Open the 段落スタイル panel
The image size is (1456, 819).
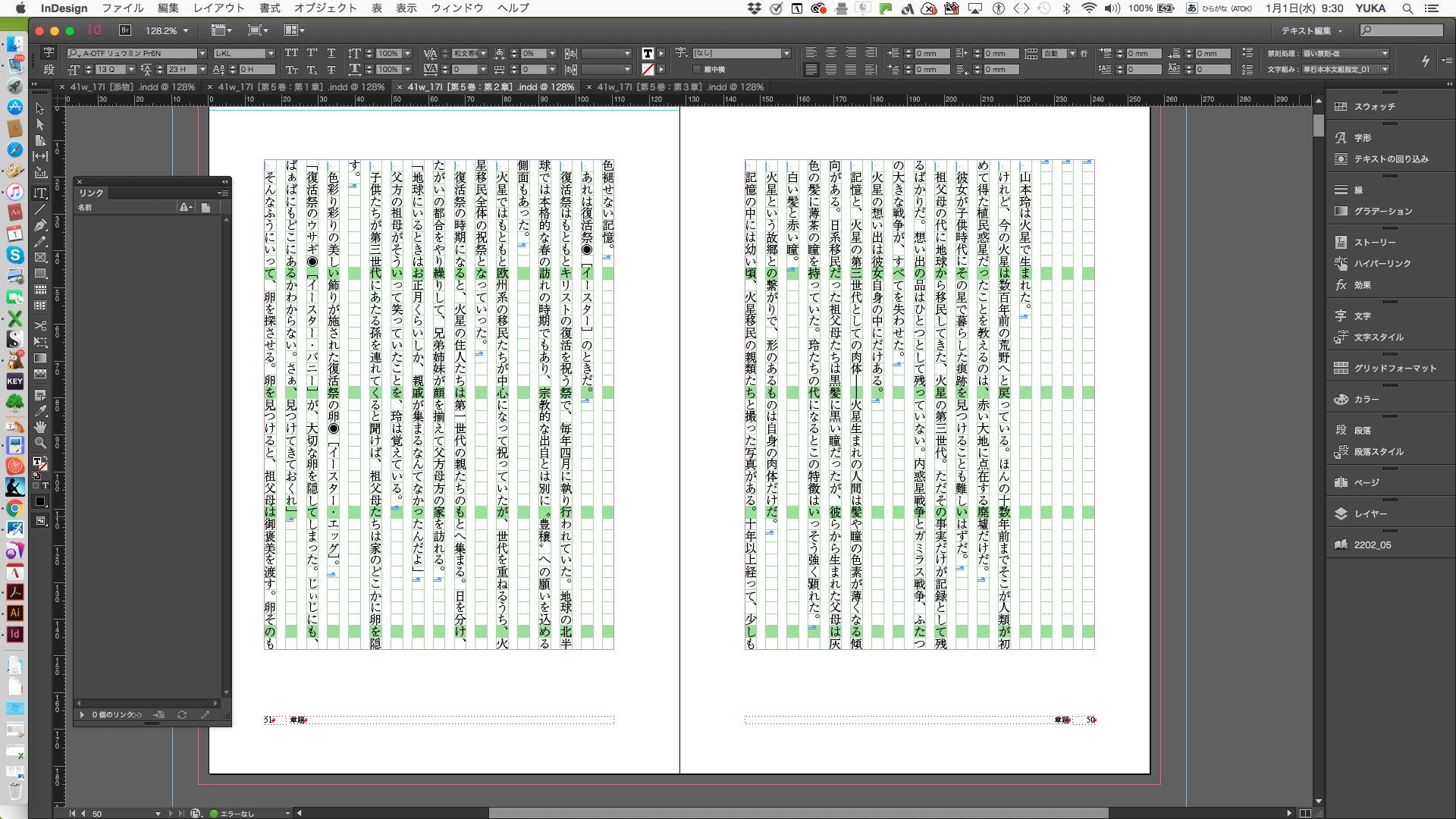1378,452
